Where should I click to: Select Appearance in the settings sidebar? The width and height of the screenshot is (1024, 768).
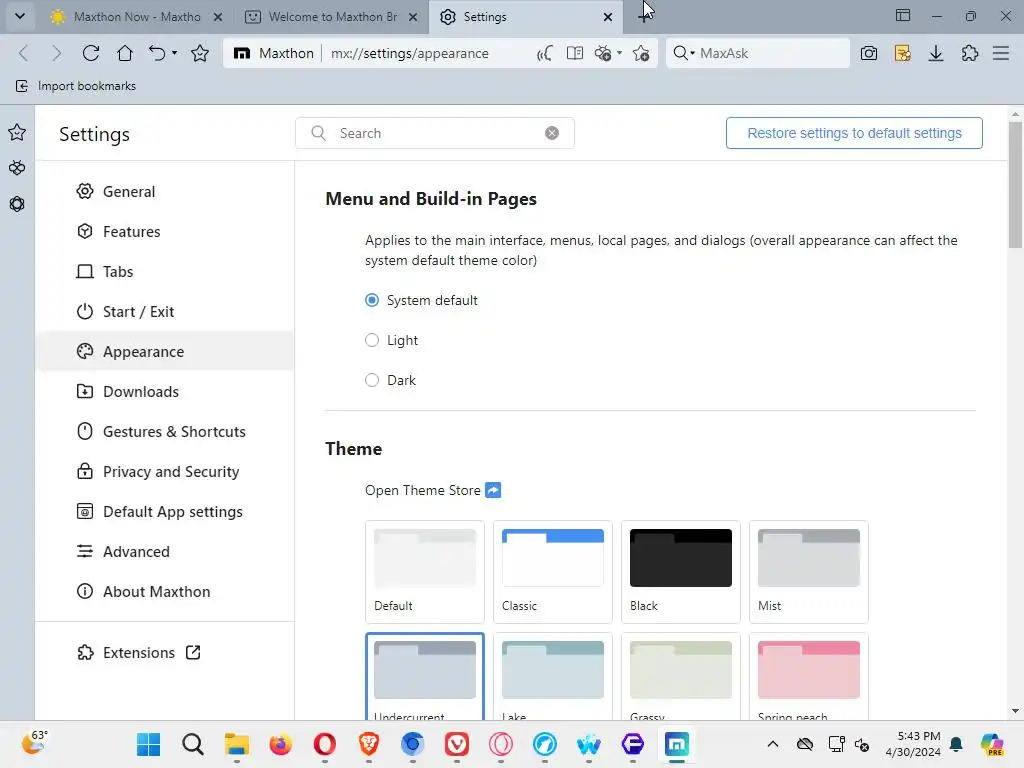pyautogui.click(x=165, y=351)
